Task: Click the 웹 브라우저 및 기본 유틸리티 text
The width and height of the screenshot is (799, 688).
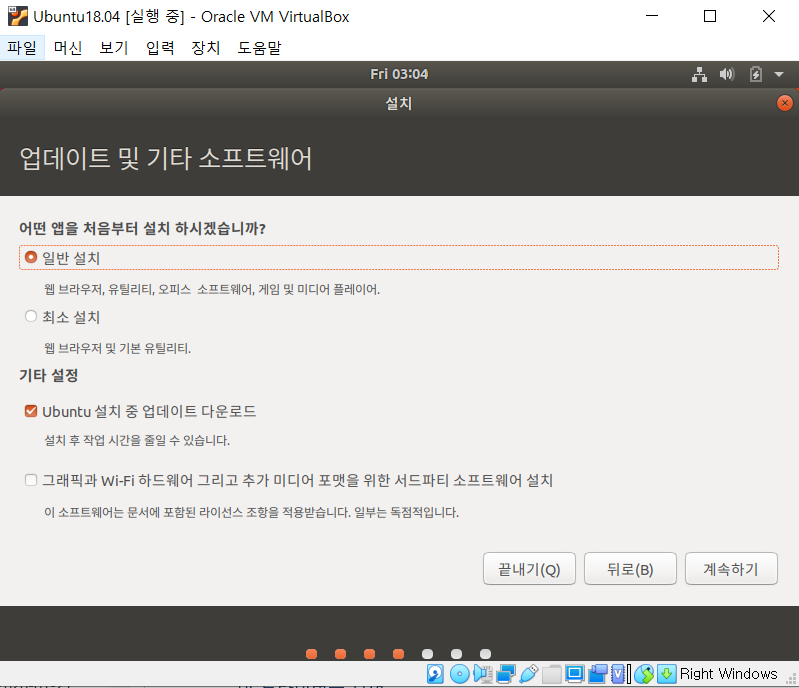Action: [117, 349]
